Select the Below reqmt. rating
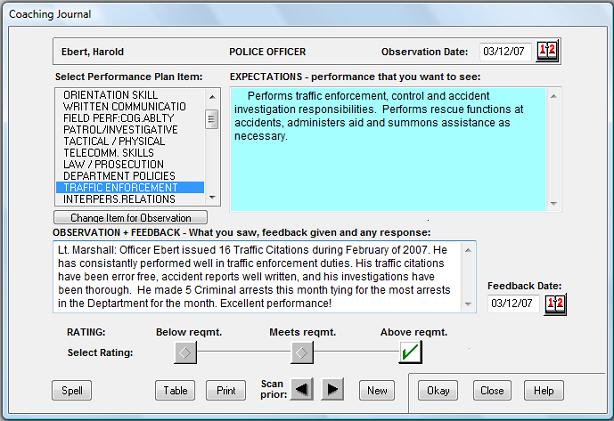Image resolution: width=614 pixels, height=421 pixels. coord(184,352)
